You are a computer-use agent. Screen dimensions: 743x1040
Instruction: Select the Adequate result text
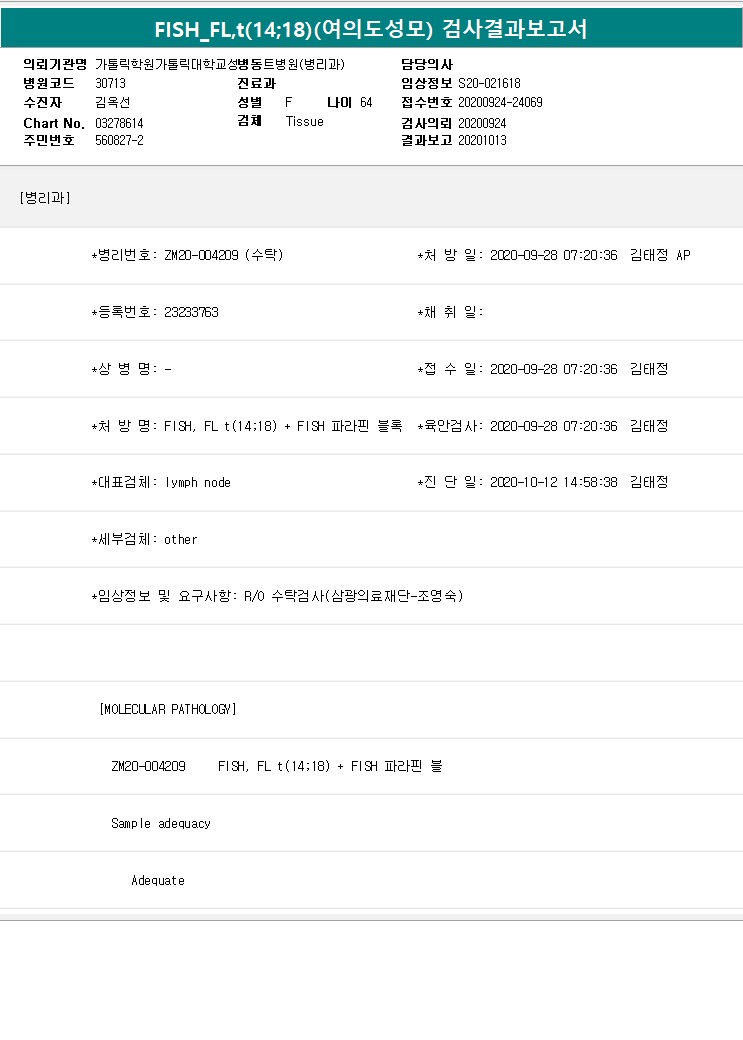tap(158, 880)
